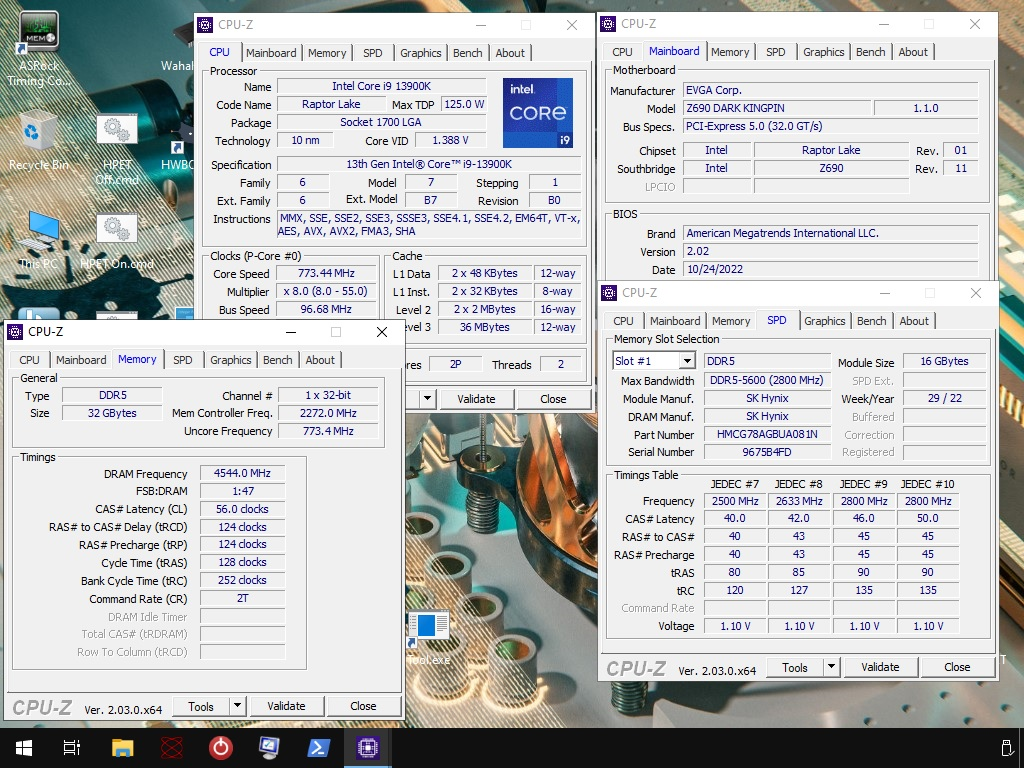Open the About tab in the SPD window

point(914,321)
